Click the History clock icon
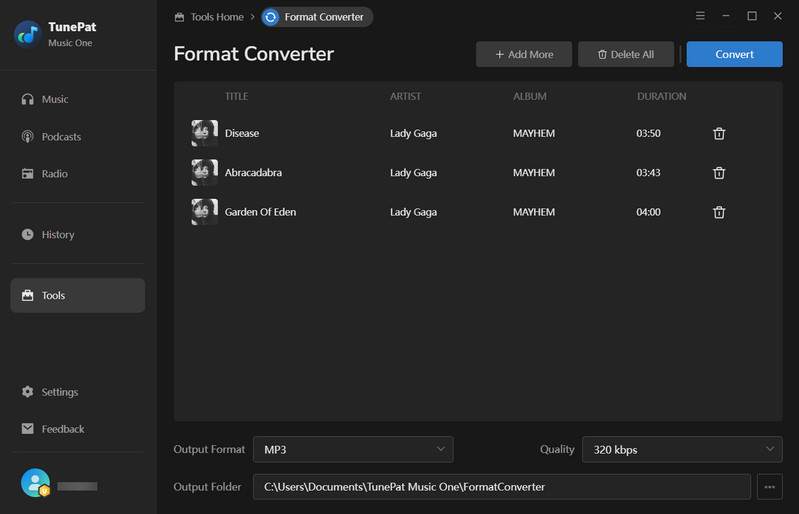Screen dimensions: 799x514 coord(28,234)
